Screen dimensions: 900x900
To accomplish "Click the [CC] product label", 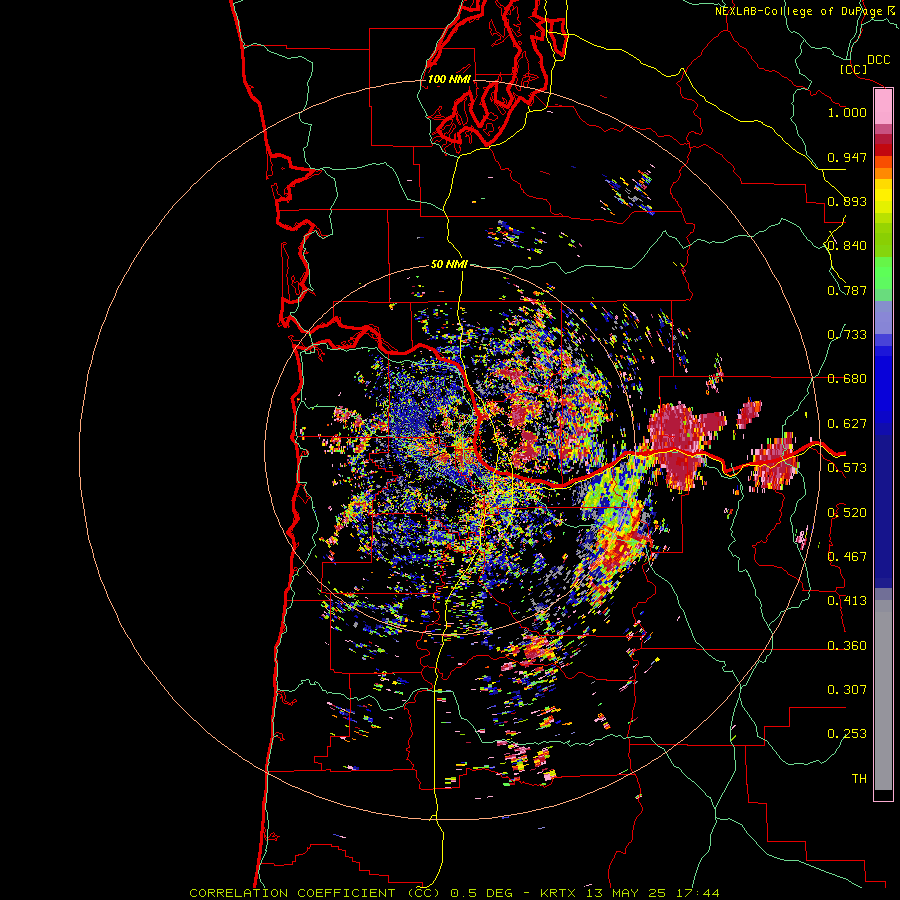I will (853, 69).
